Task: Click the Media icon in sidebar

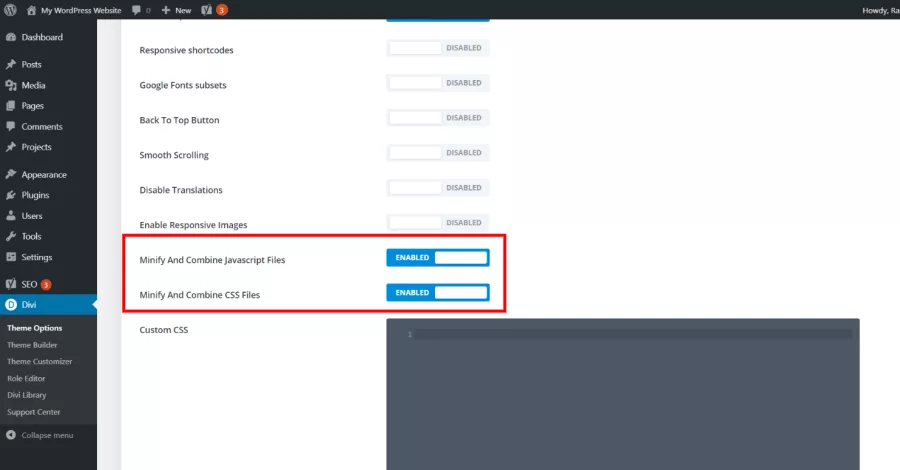Action: [x=11, y=85]
